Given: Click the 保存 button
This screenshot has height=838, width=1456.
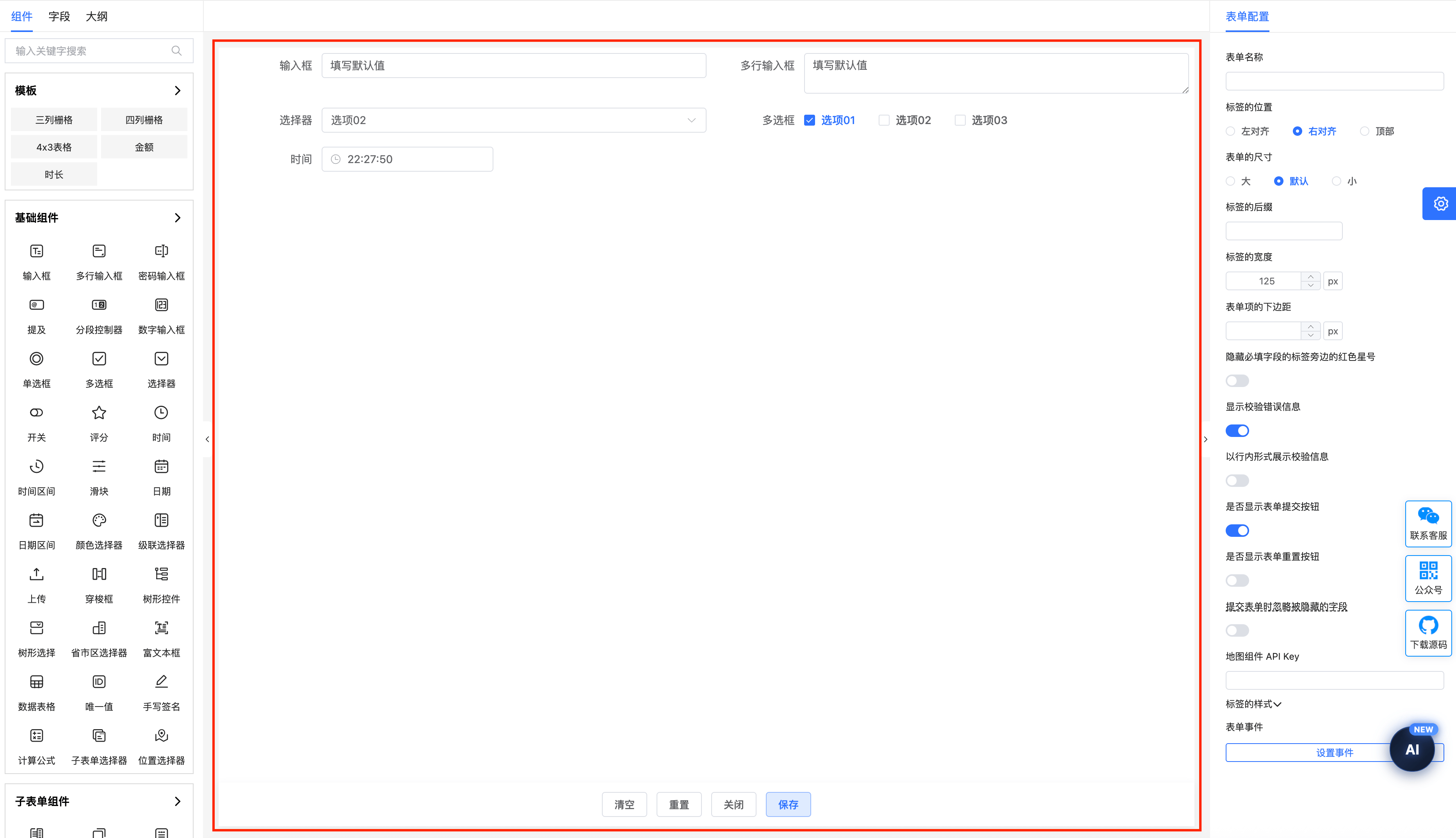Looking at the screenshot, I should 788,804.
